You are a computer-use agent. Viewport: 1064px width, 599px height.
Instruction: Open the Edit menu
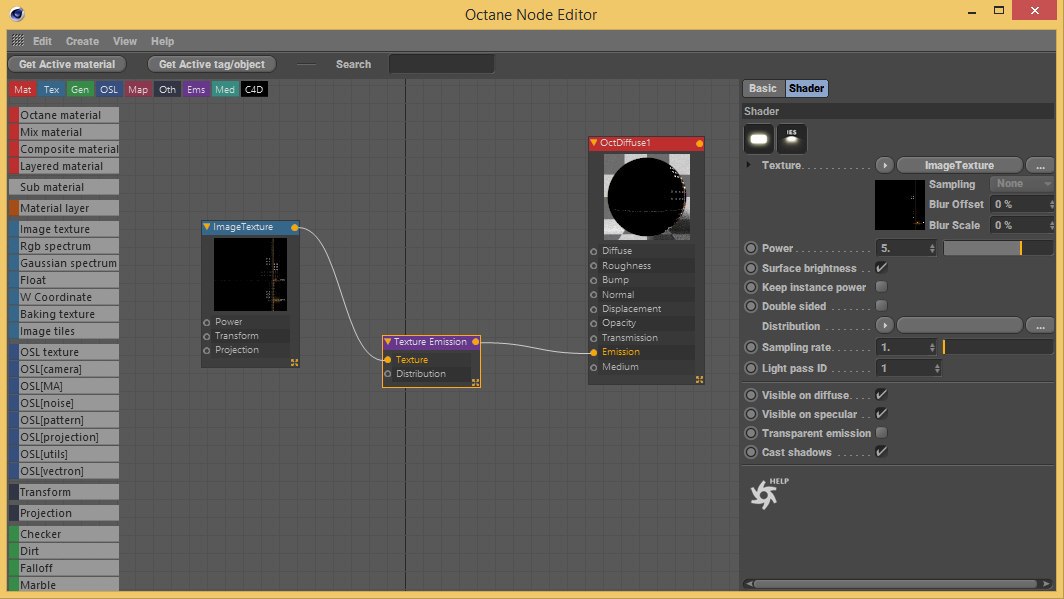pos(42,41)
